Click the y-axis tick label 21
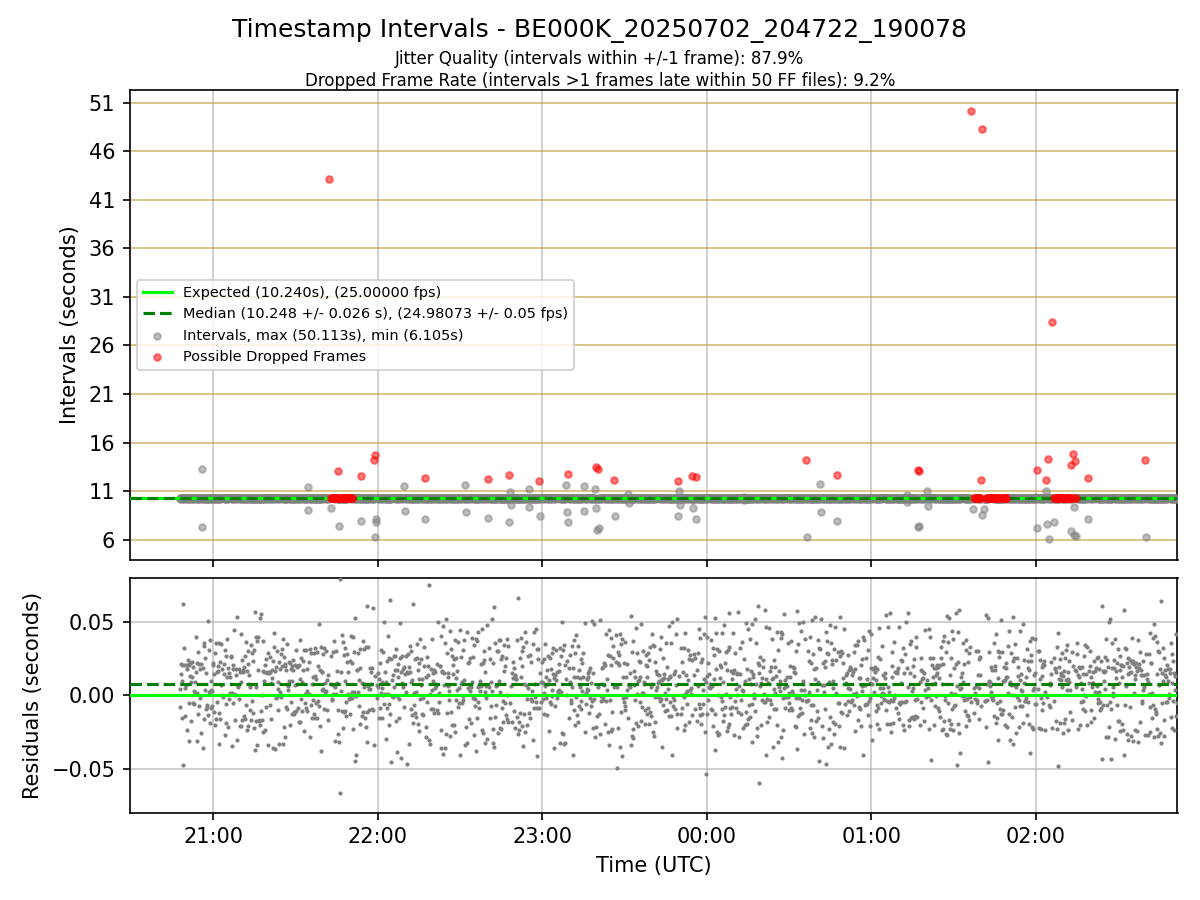Screen dimensions: 1200x900 tap(104, 394)
